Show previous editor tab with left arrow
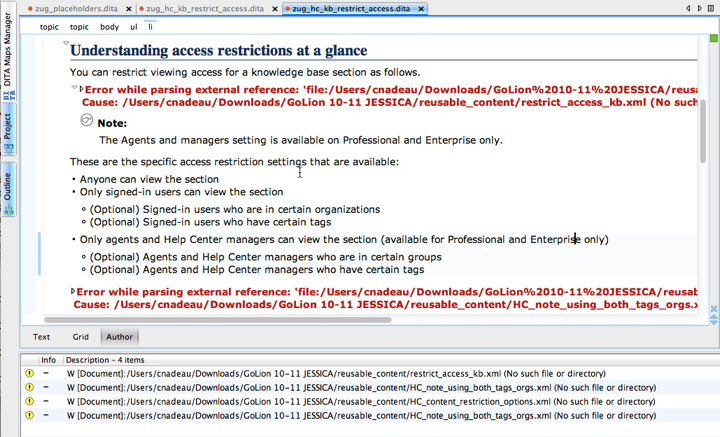This screenshot has height=437, width=720. 688,8
